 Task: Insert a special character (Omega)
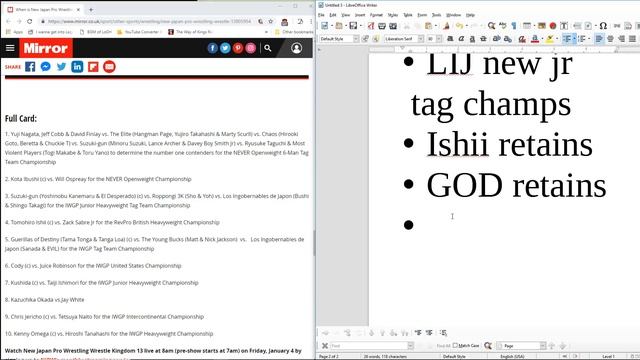tap(603, 26)
